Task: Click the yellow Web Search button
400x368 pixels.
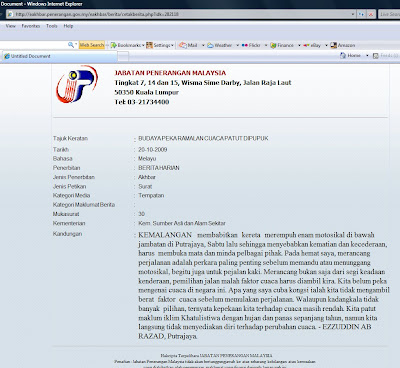Action: point(92,45)
